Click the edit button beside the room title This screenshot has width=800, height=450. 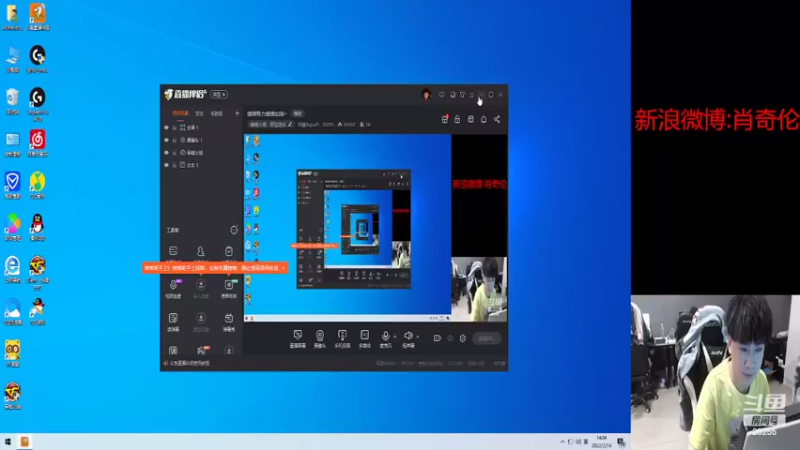(x=298, y=113)
